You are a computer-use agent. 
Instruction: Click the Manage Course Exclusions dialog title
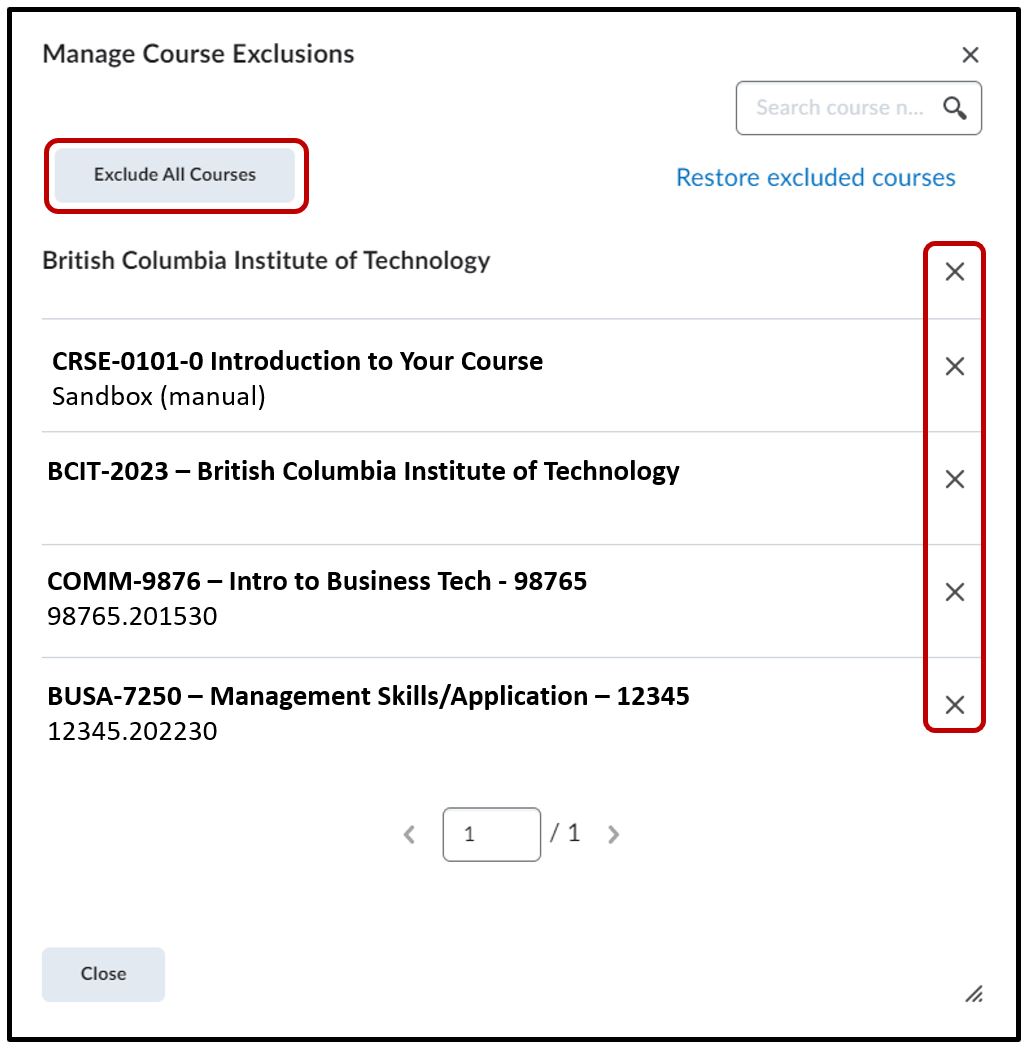pos(198,54)
